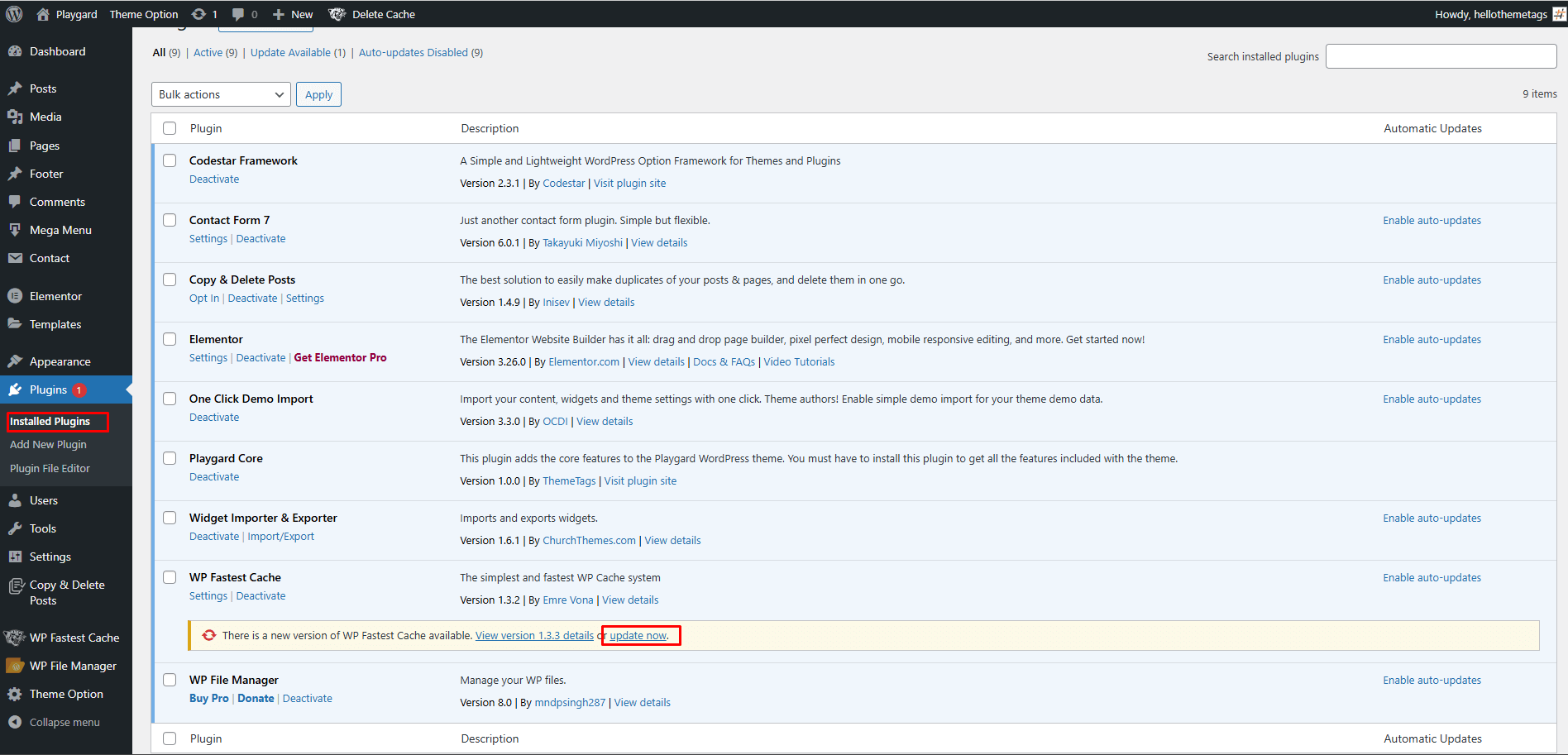Filter by Active plugins tab
The width and height of the screenshot is (1568, 755).
pyautogui.click(x=215, y=52)
